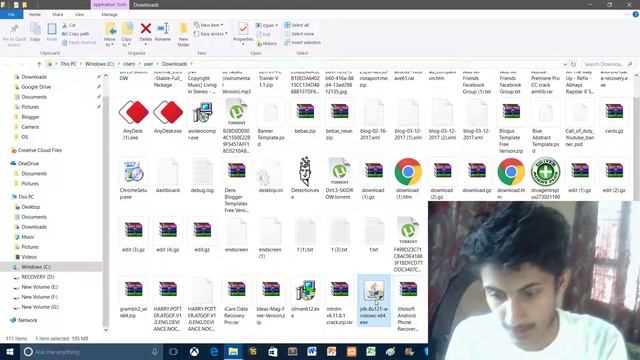640x360 pixels.
Task: Click Users in the breadcrumb path
Action: pos(129,64)
